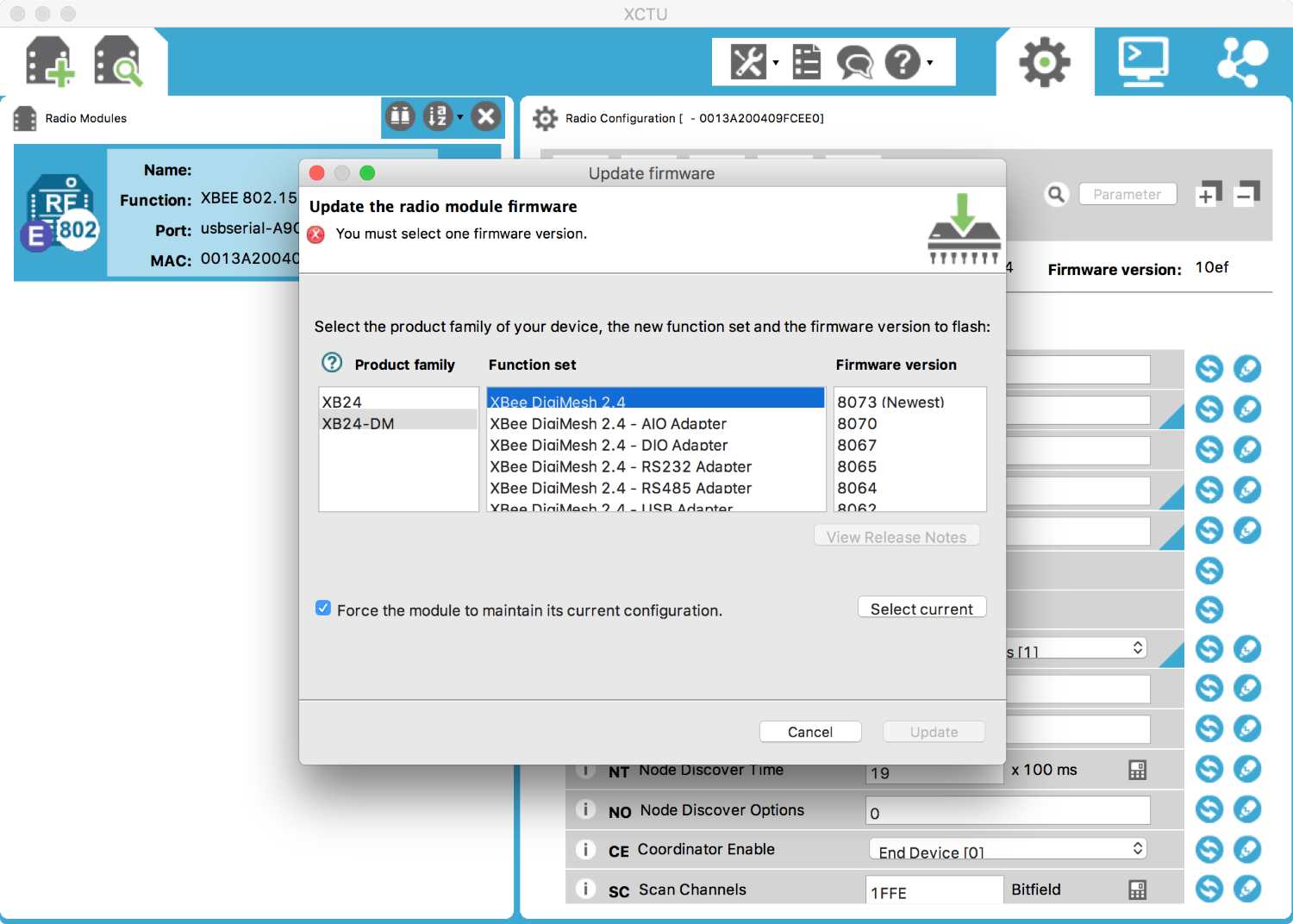The image size is (1293, 924).
Task: Click the Parameter search field
Action: coord(1127,194)
